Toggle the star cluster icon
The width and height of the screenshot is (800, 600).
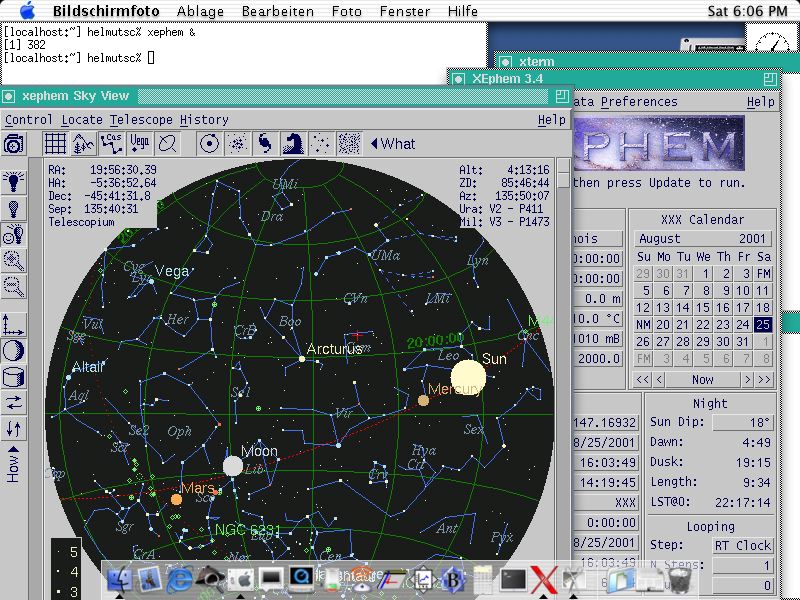coord(237,143)
